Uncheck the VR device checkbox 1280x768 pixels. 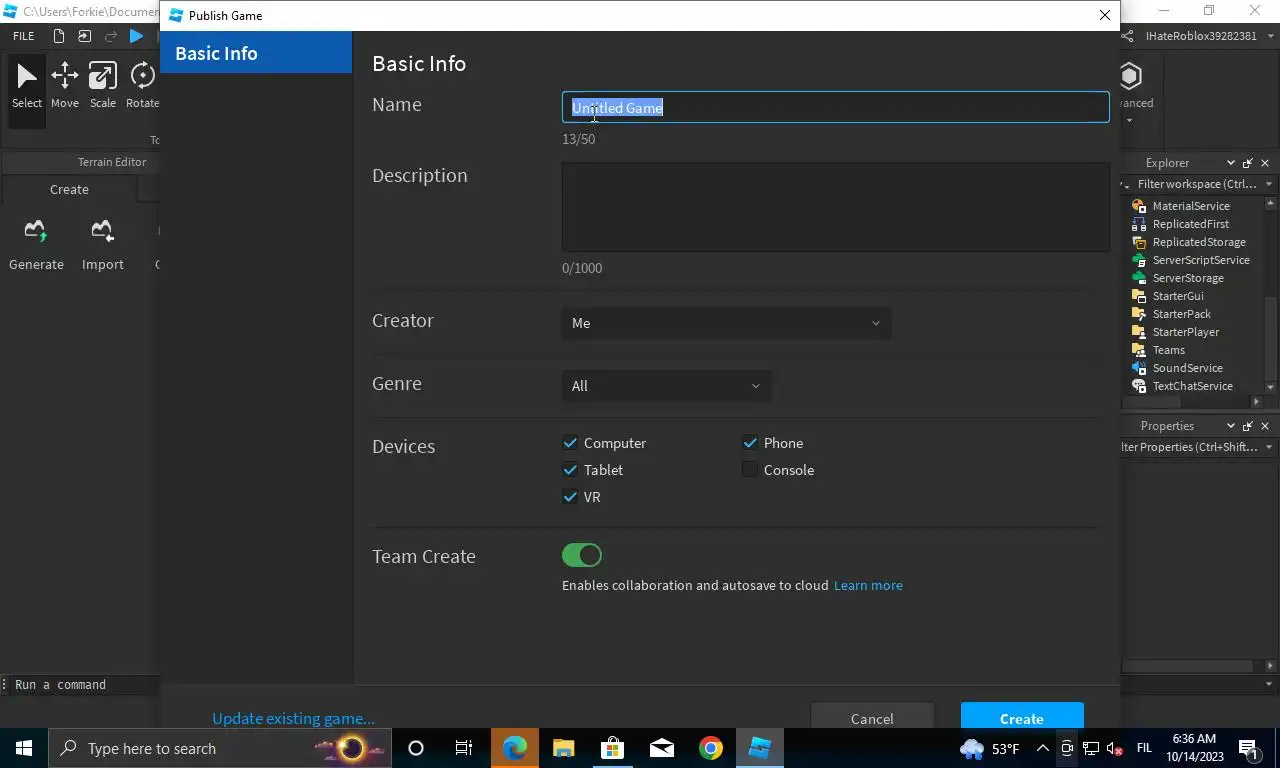(x=570, y=497)
